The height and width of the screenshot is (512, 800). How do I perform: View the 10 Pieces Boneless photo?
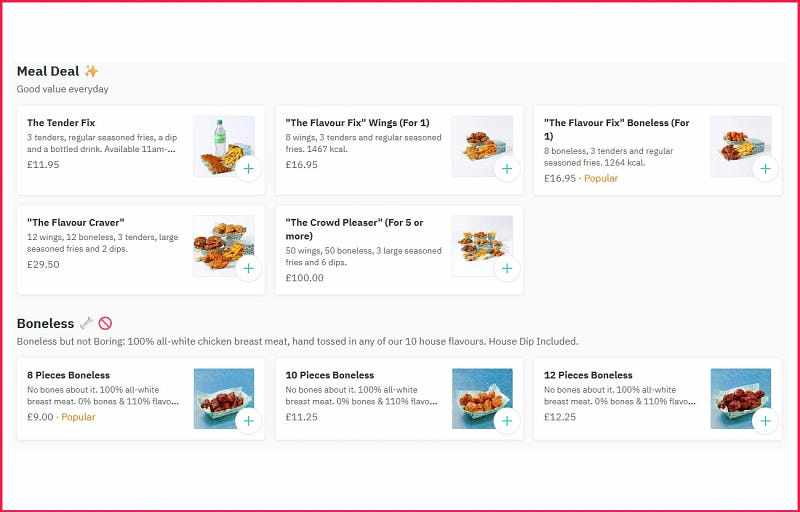480,397
